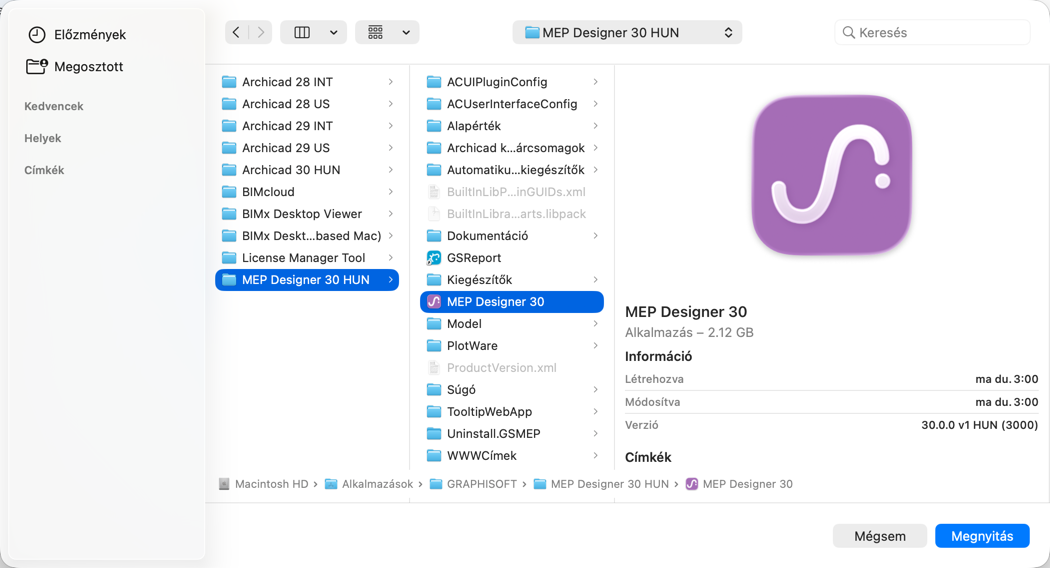The width and height of the screenshot is (1050, 568).
Task: Click the Címkék sidebar heading
Action: [x=44, y=170]
